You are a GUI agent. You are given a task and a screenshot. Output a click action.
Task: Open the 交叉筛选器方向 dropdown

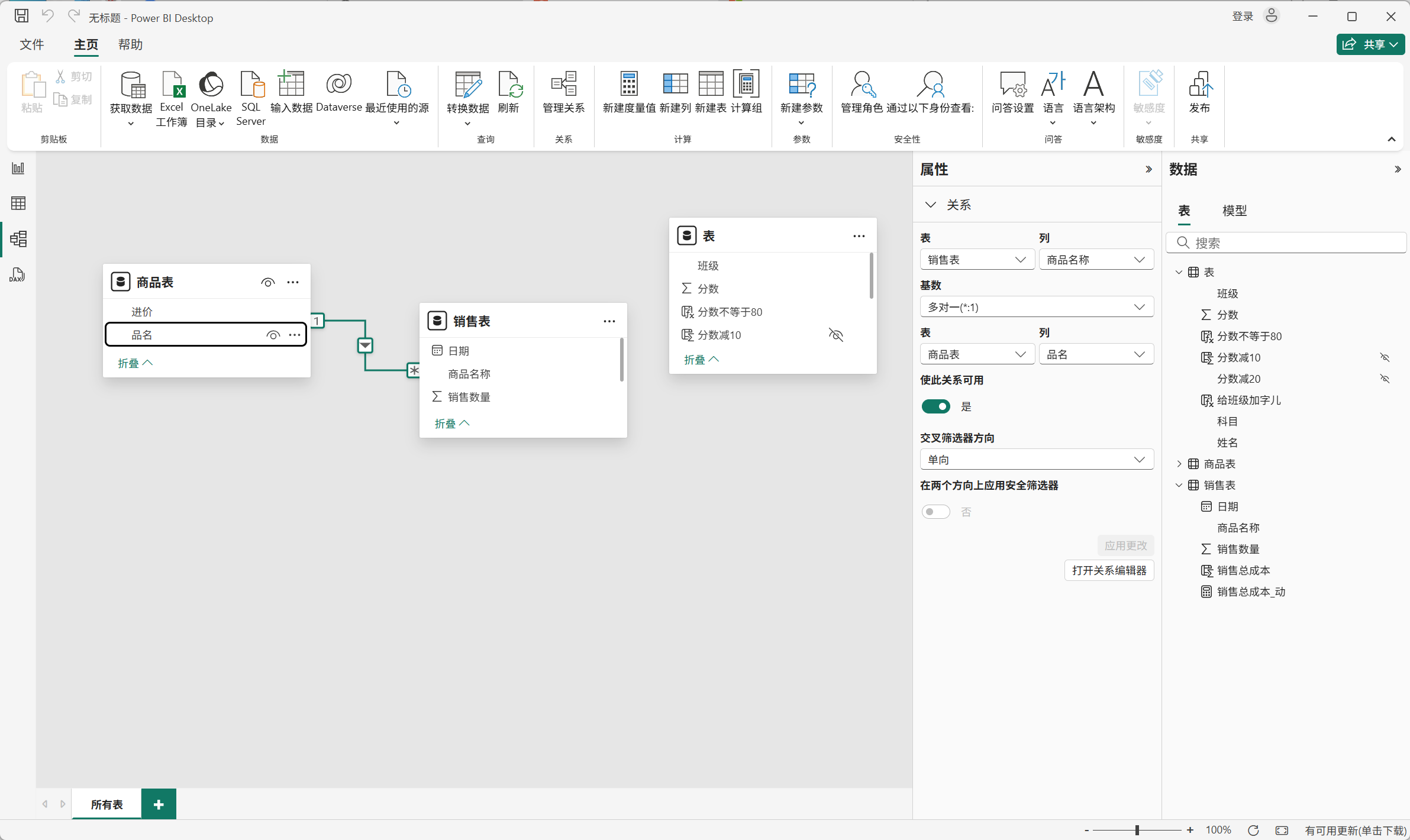1036,460
